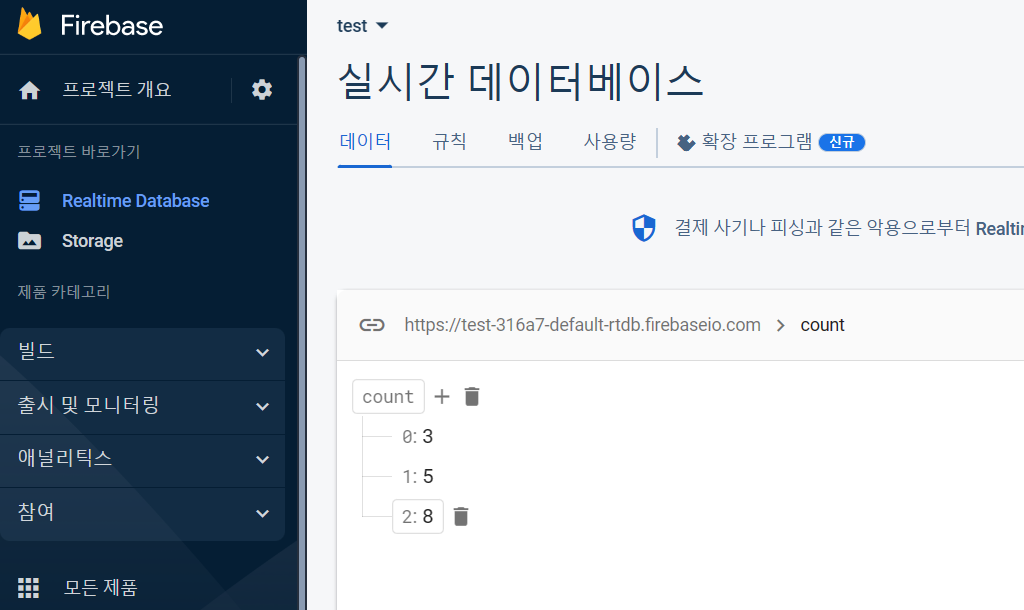This screenshot has width=1024, height=610.
Task: Click the 모든 제품 grid icon
Action: [28, 588]
